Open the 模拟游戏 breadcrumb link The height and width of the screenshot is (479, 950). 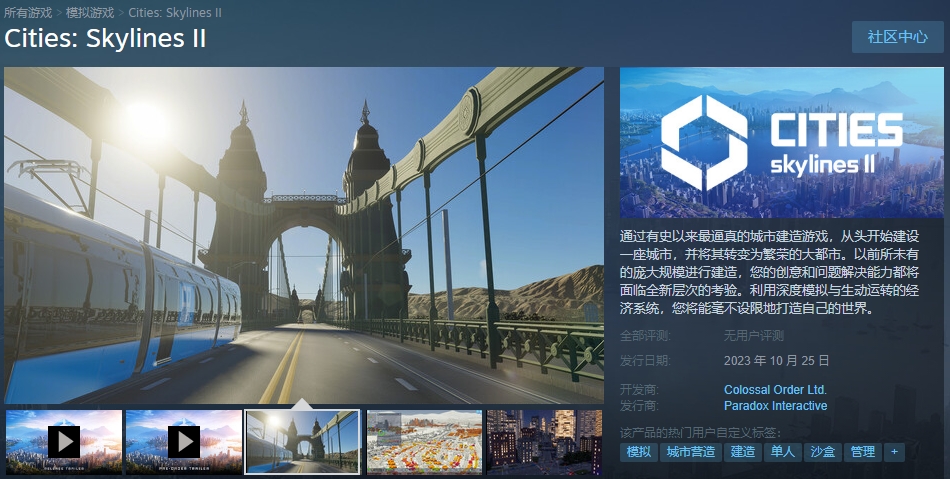click(90, 12)
